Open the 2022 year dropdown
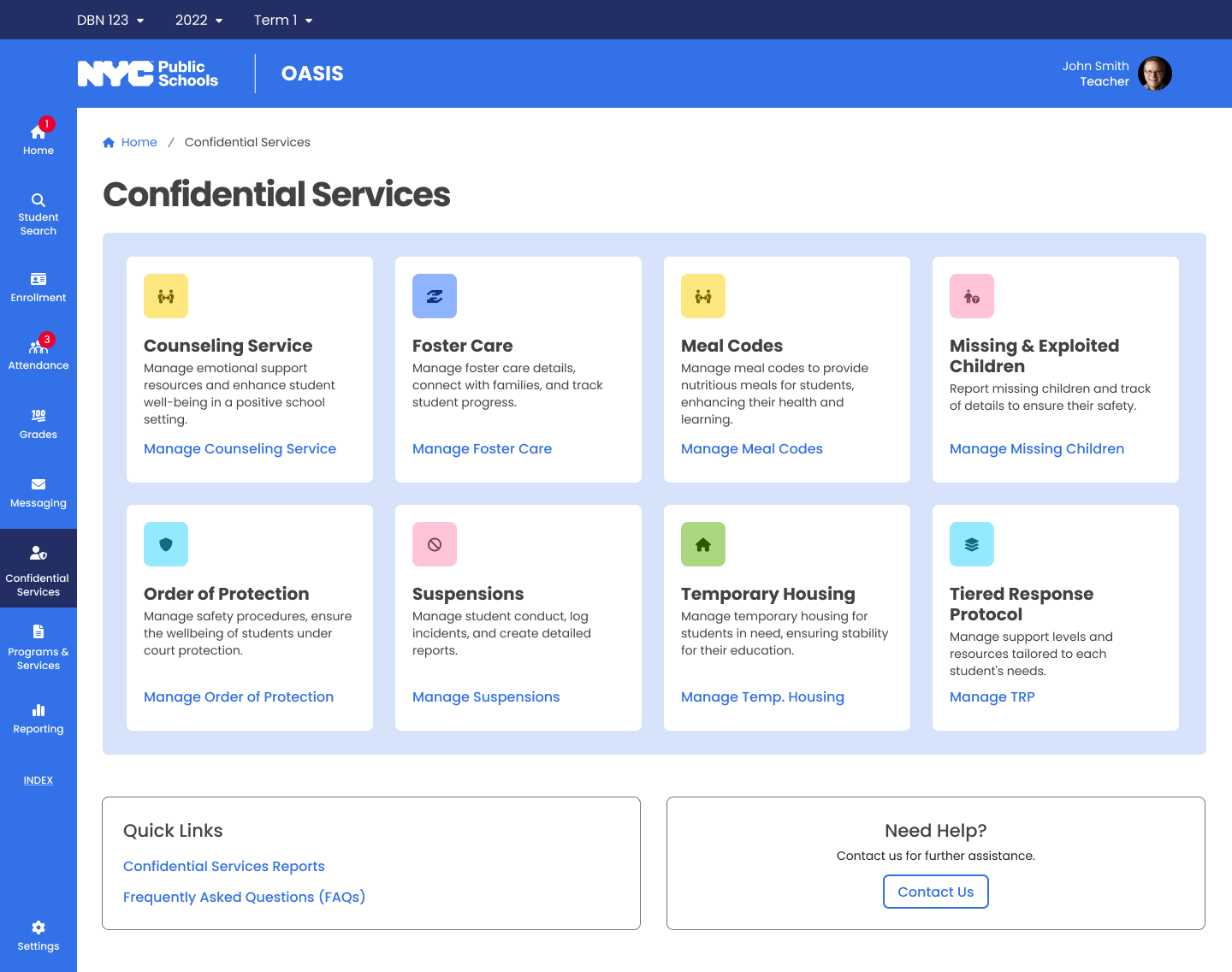The image size is (1232, 972). 198,20
